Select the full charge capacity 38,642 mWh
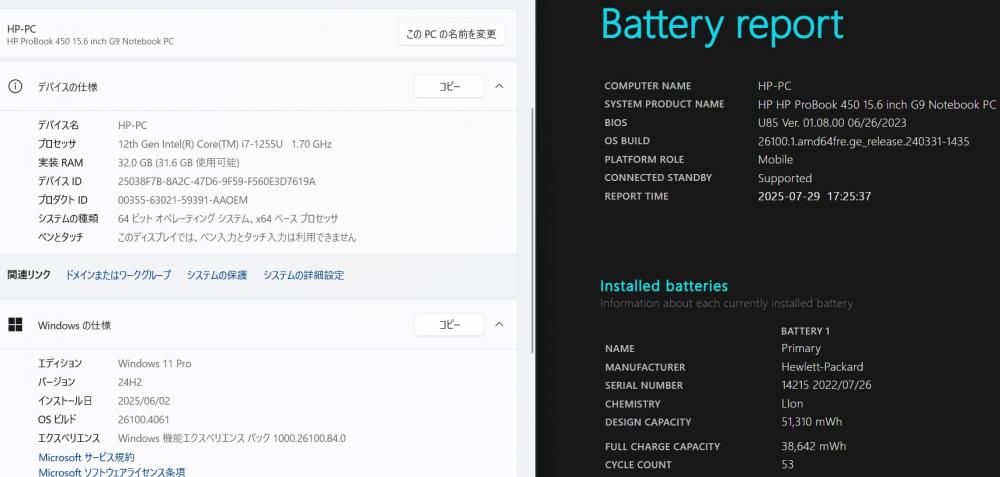This screenshot has width=1000, height=477. [813, 446]
